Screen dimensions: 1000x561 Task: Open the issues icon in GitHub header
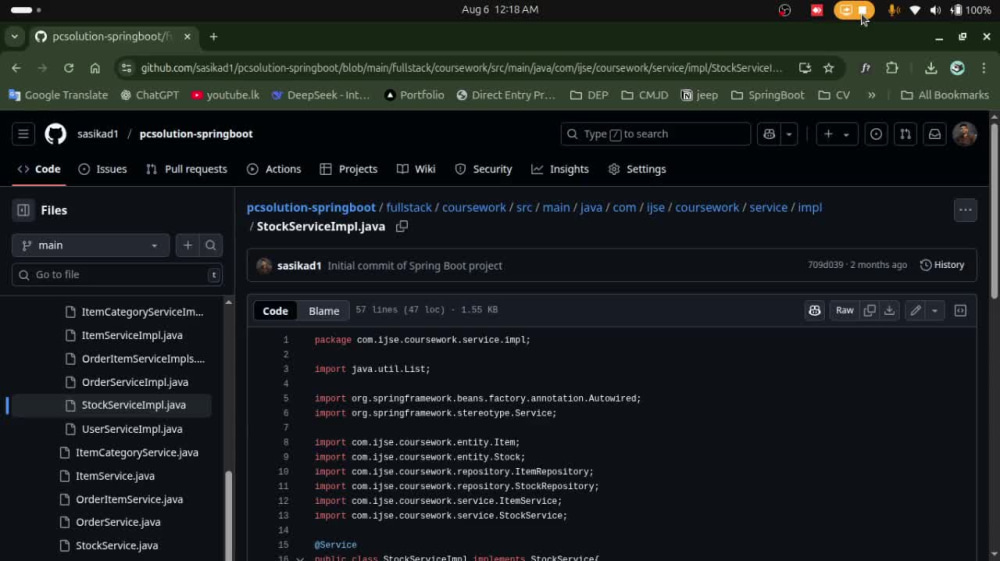[x=876, y=134]
